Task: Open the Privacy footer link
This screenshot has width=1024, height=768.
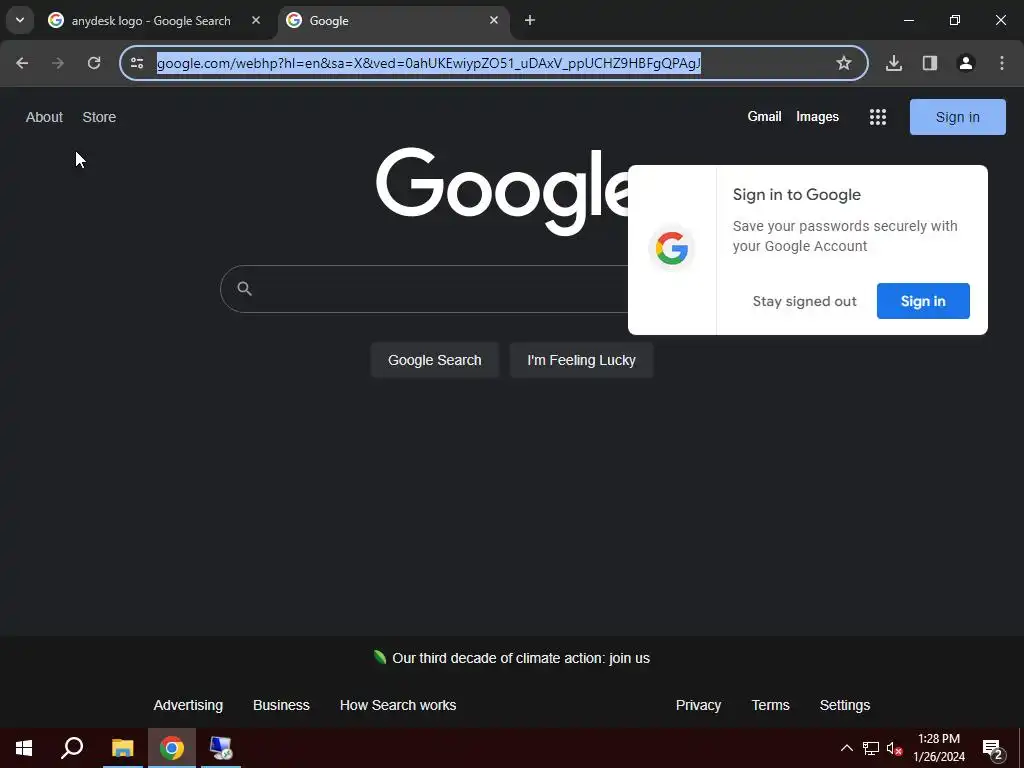Action: click(699, 705)
